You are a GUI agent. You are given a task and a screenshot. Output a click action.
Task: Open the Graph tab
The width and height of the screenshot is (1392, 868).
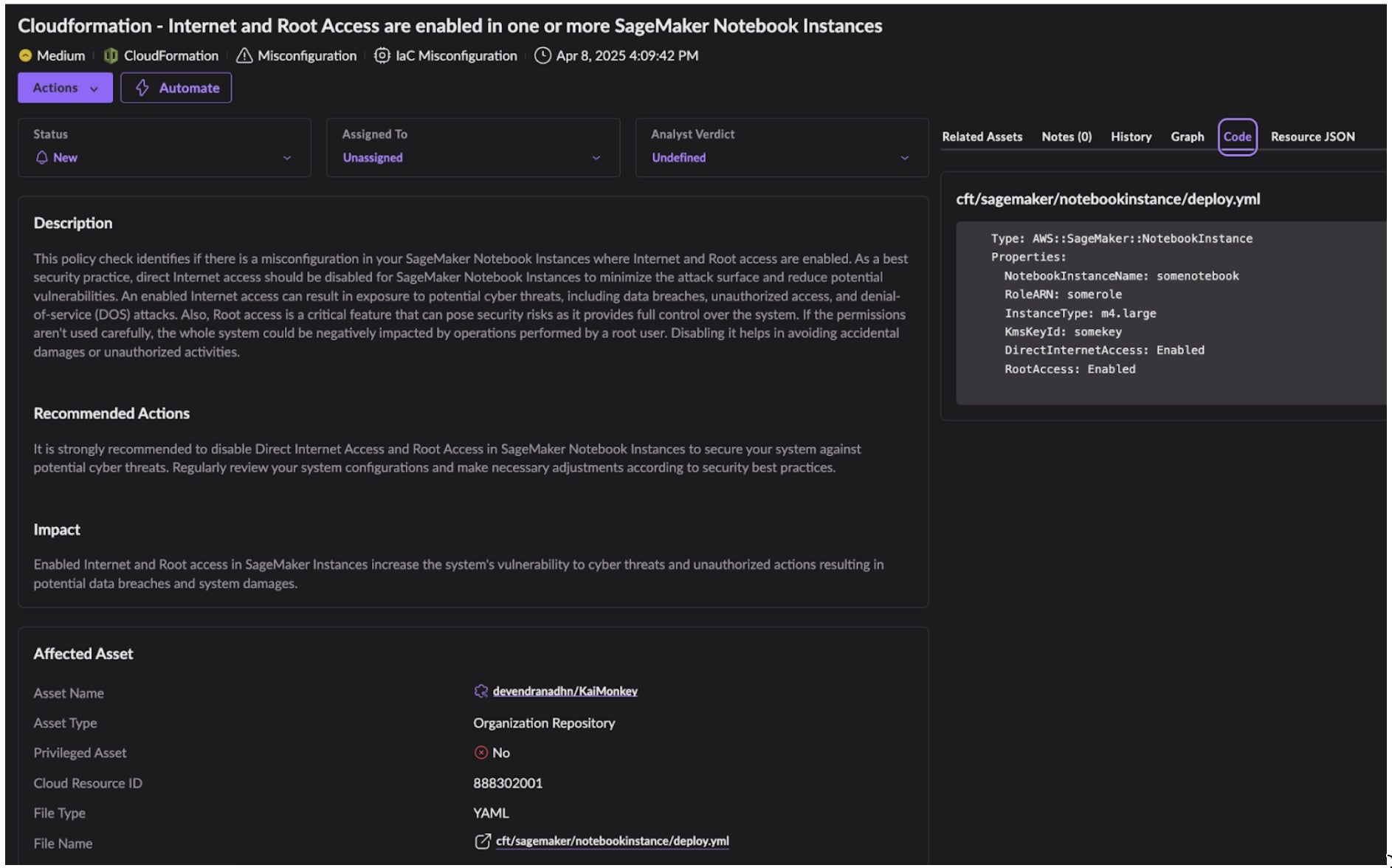coord(1187,137)
